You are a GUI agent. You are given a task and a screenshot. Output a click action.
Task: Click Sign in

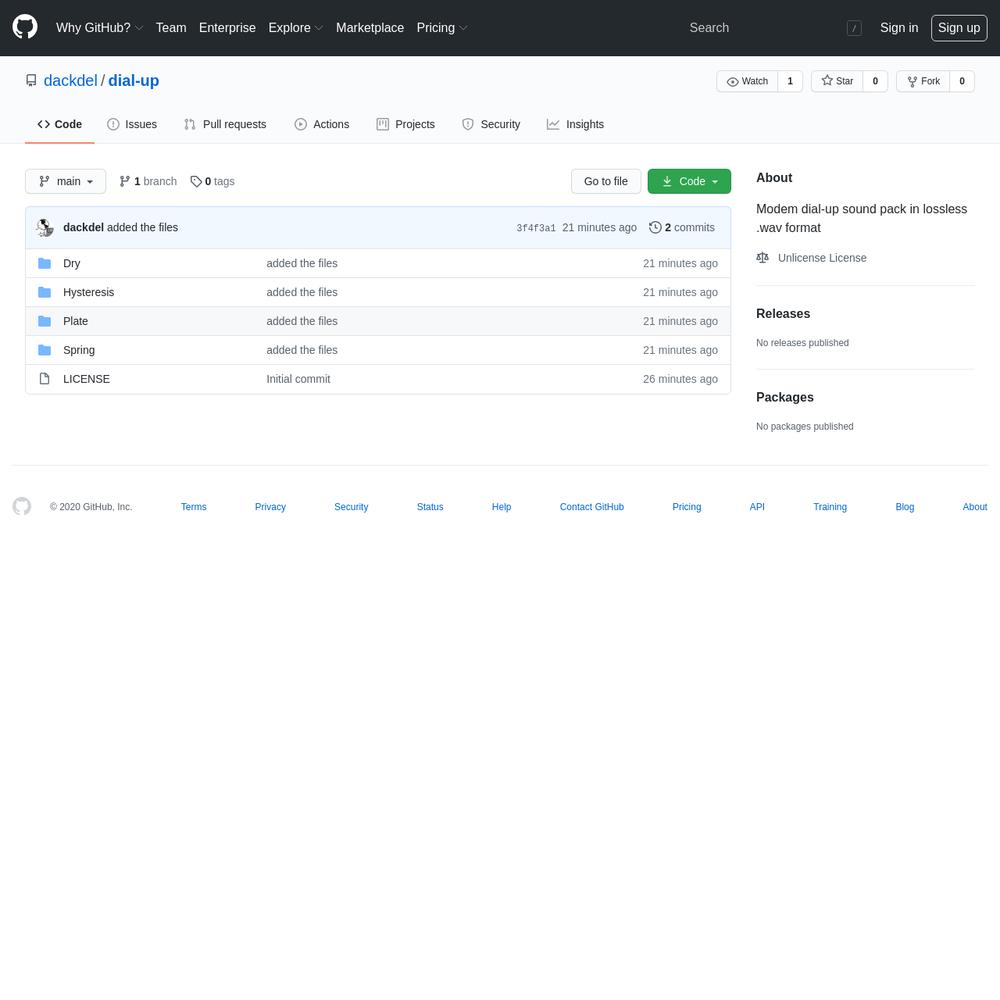coord(899,28)
